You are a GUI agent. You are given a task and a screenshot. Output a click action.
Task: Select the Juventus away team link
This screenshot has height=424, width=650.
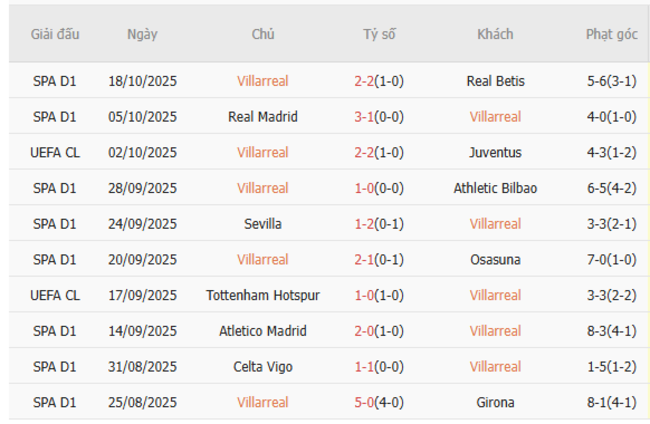coord(495,153)
